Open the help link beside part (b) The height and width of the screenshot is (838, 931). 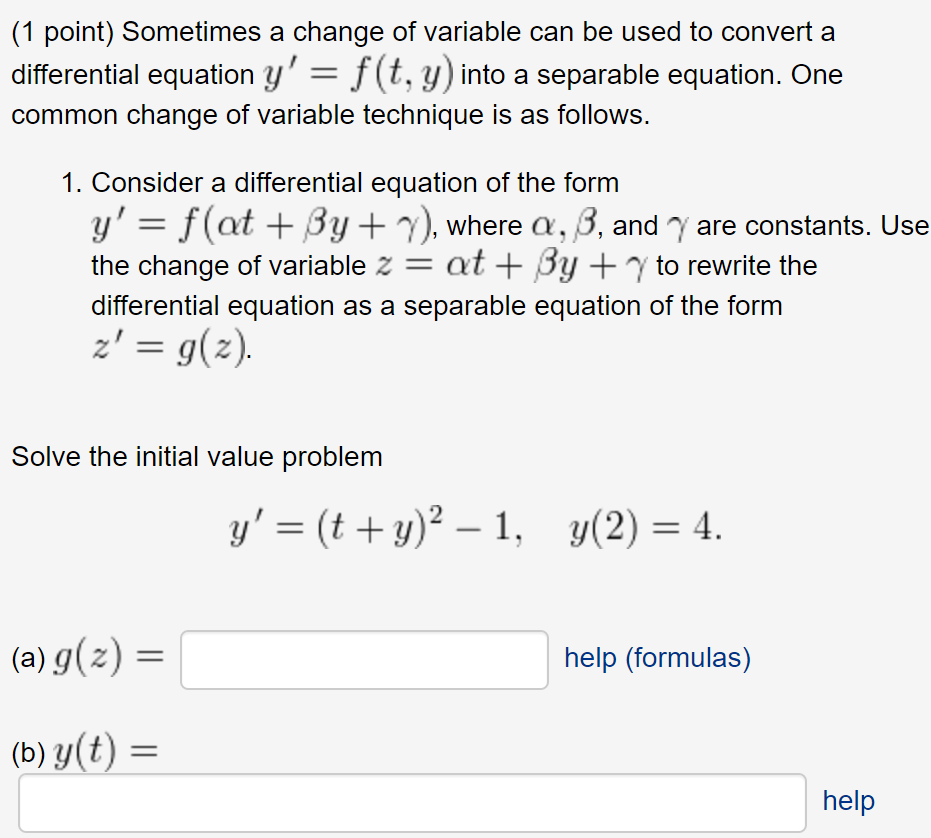coord(848,800)
